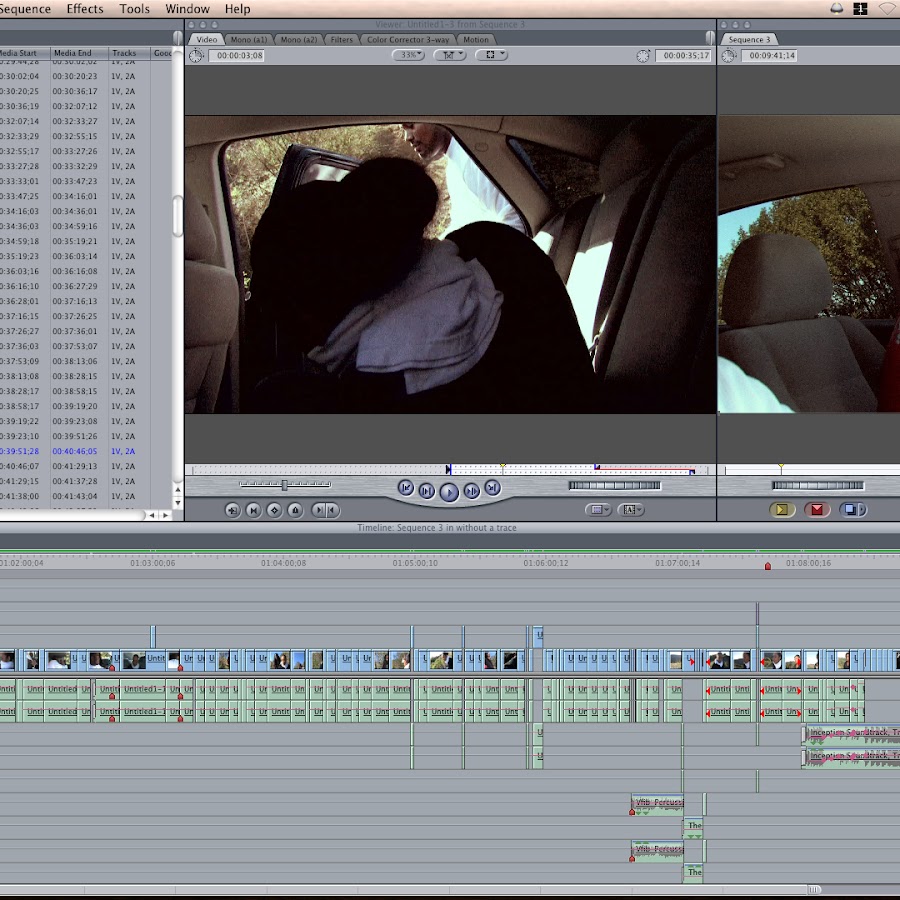Screen dimensions: 900x900
Task: Click the Match Frame button in Viewer
Action: pos(232,510)
